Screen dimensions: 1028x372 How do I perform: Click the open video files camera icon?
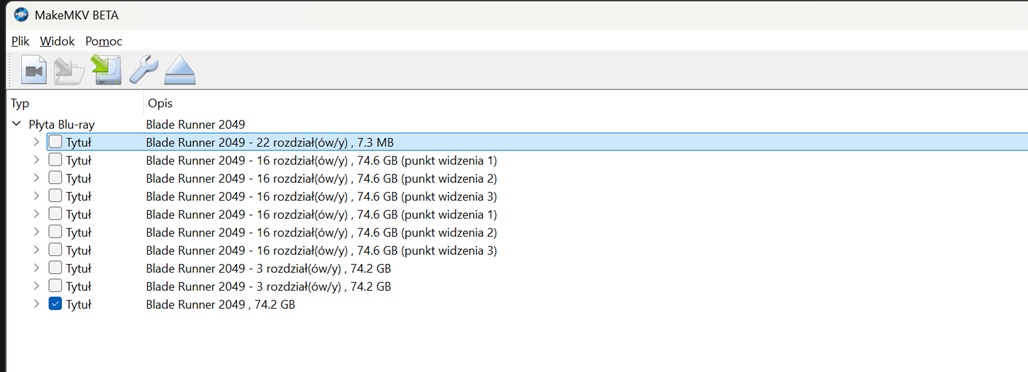pos(34,70)
